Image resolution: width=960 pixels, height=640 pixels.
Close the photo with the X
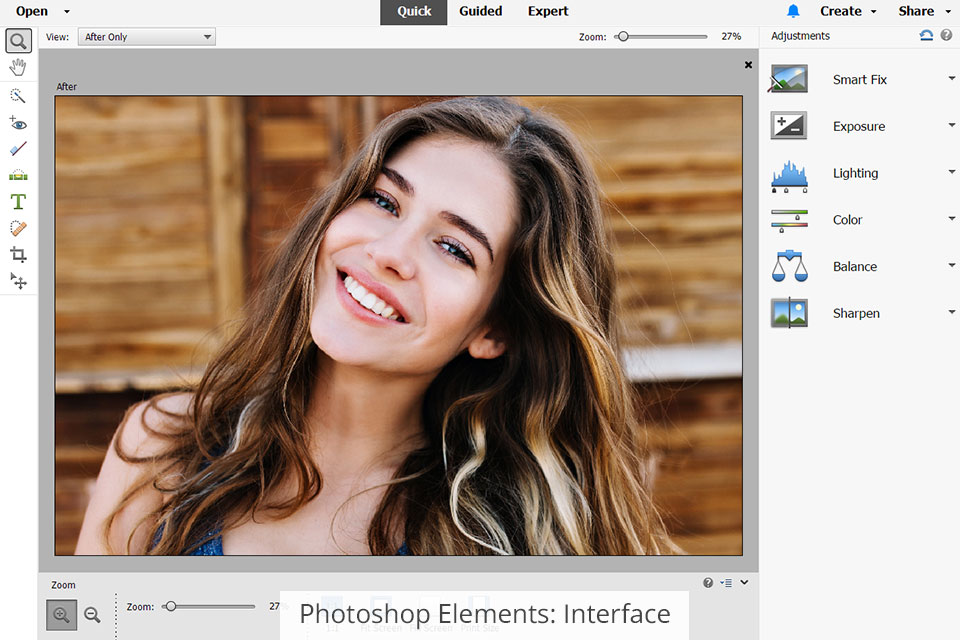[x=748, y=65]
